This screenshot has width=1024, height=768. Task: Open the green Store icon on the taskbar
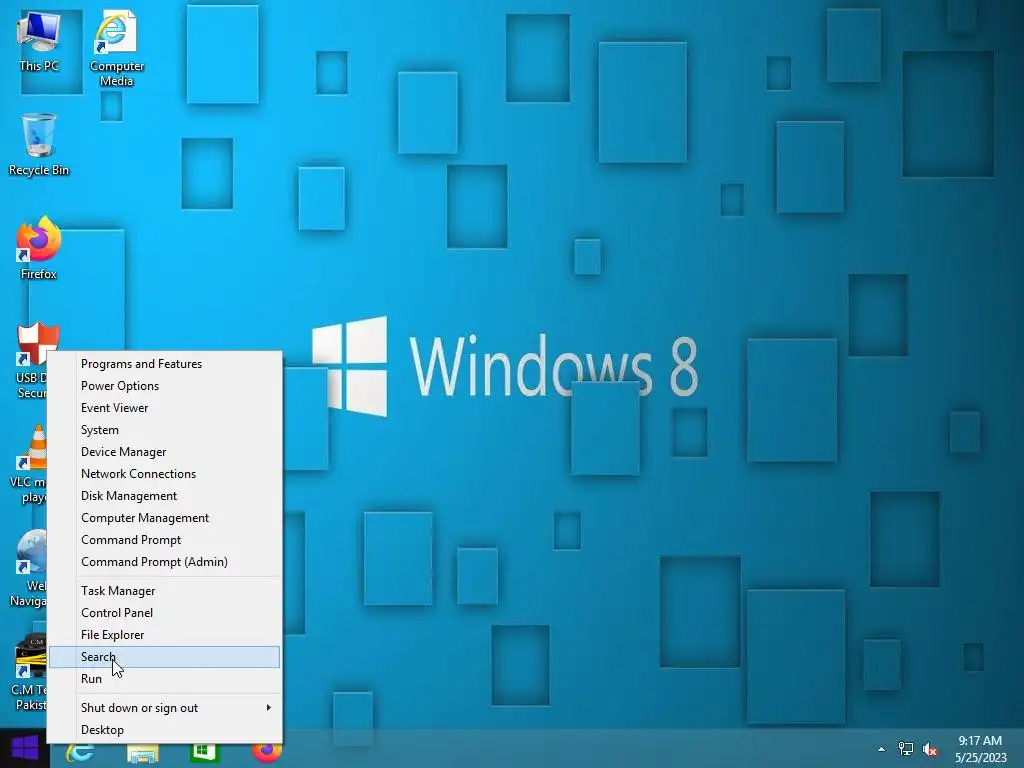tap(204, 752)
